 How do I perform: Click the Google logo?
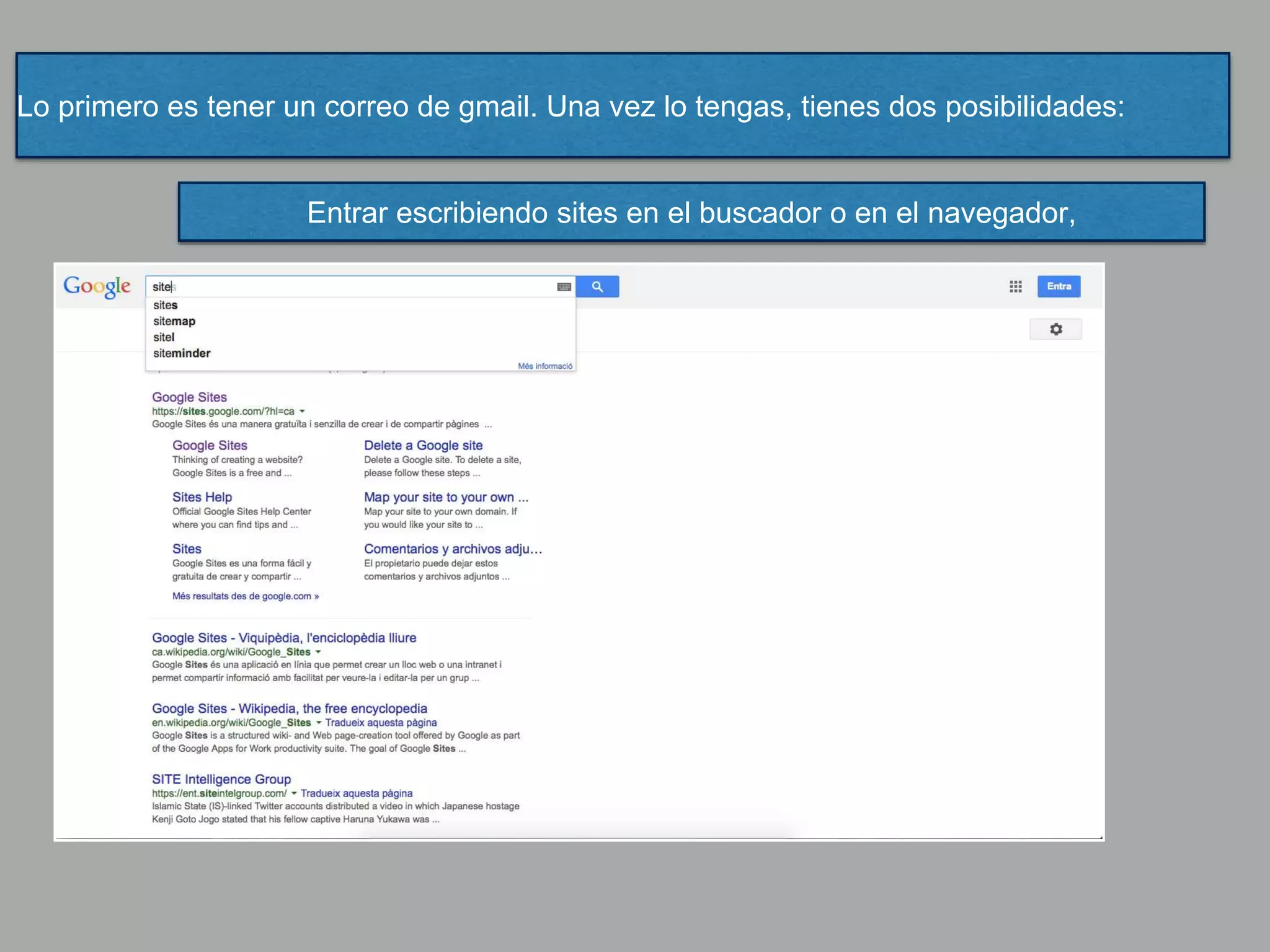tap(97, 287)
